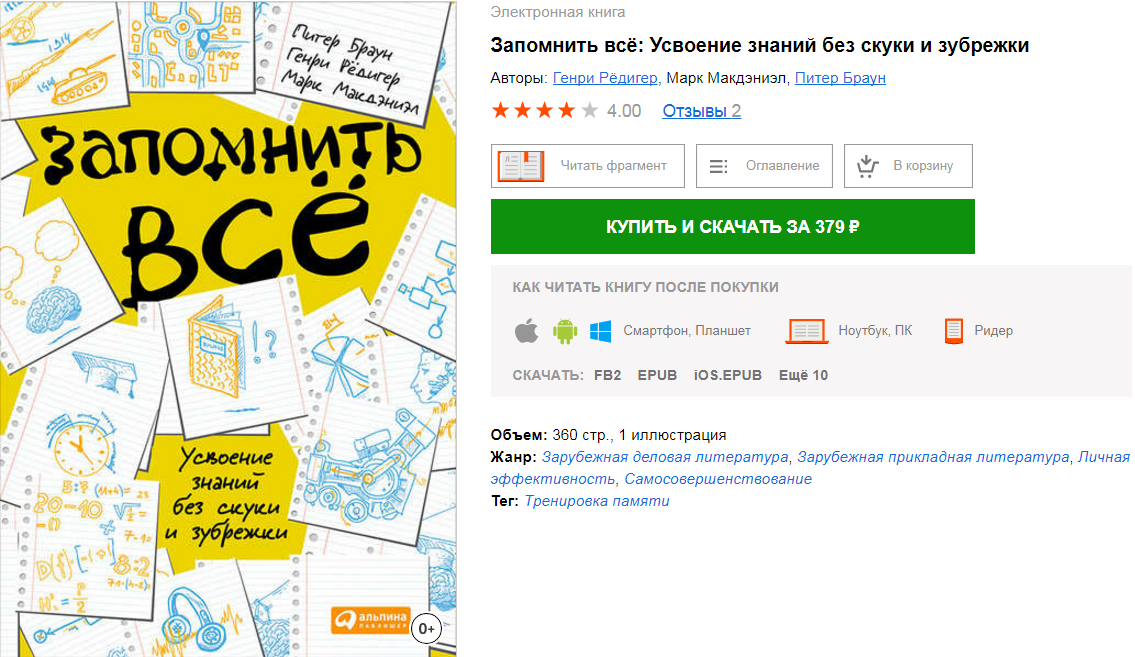Click the blue Windows logo icon
The width and height of the screenshot is (1135, 657).
[600, 331]
